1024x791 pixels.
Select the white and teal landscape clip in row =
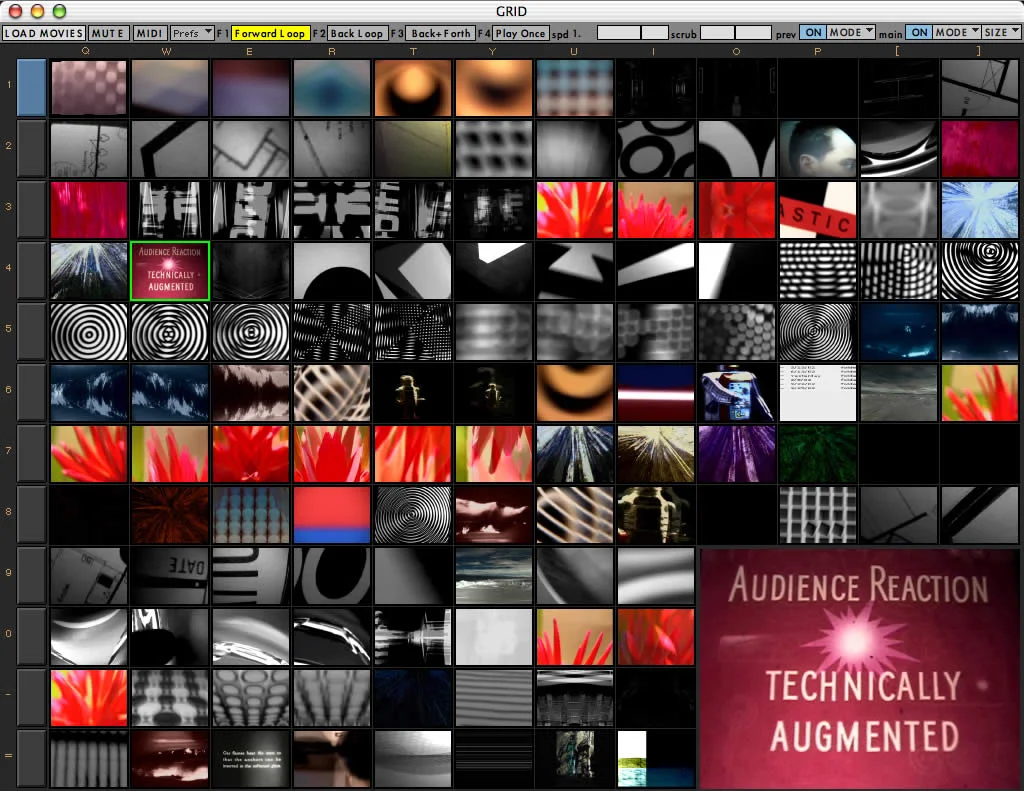tap(656, 758)
